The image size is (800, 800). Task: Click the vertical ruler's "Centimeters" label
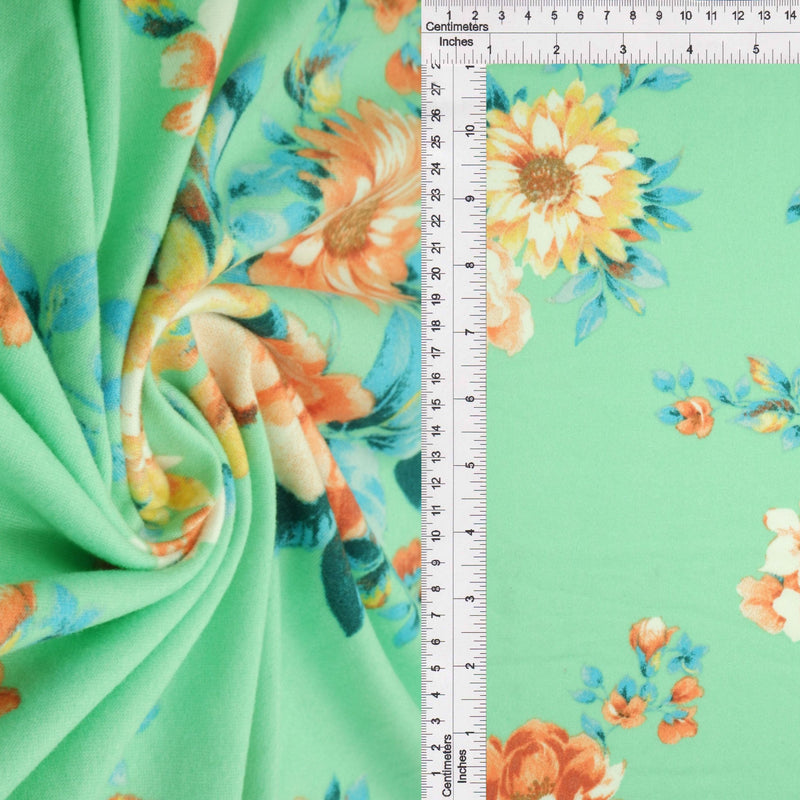pyautogui.click(x=446, y=765)
